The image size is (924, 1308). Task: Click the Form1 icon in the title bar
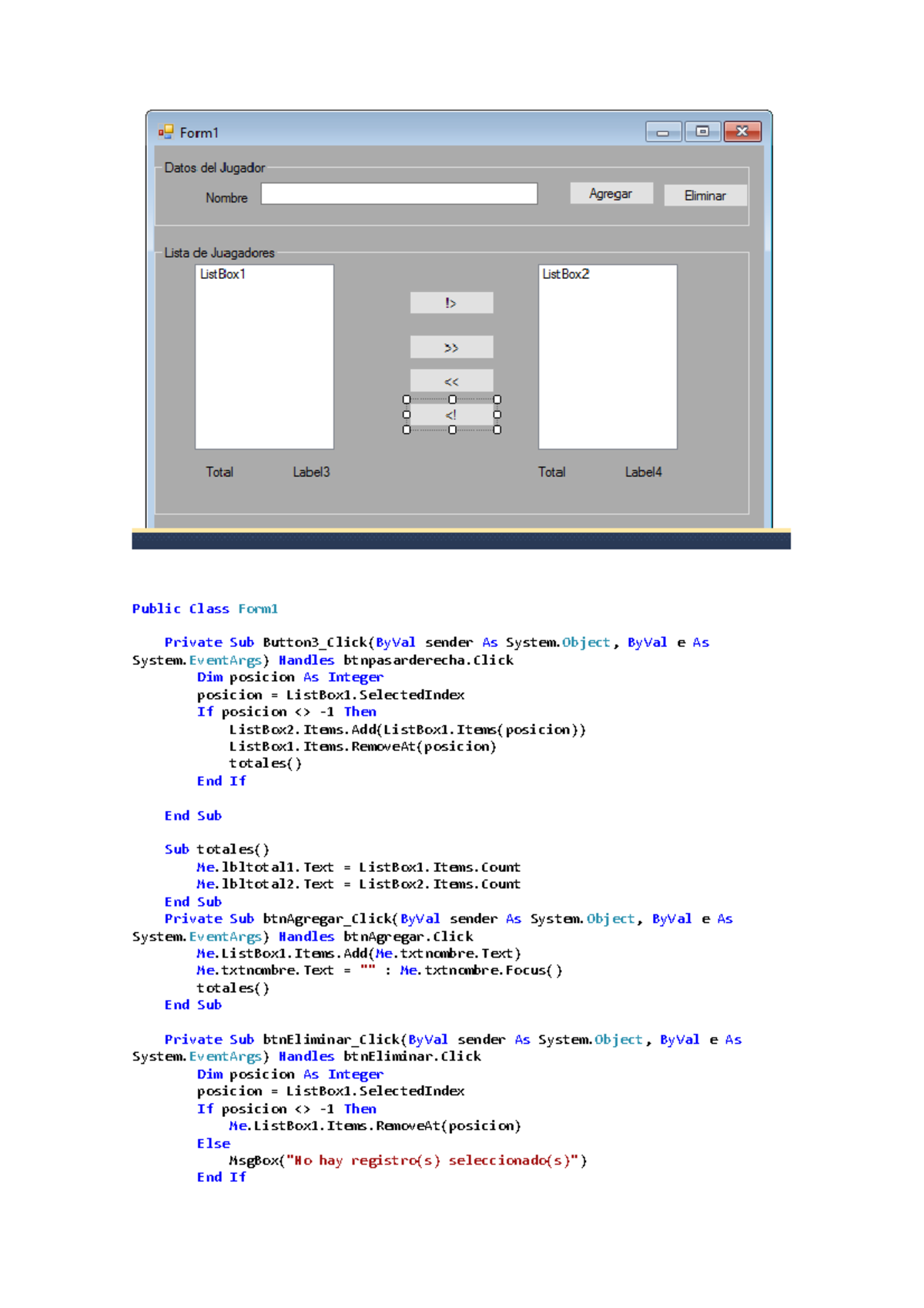tap(166, 132)
